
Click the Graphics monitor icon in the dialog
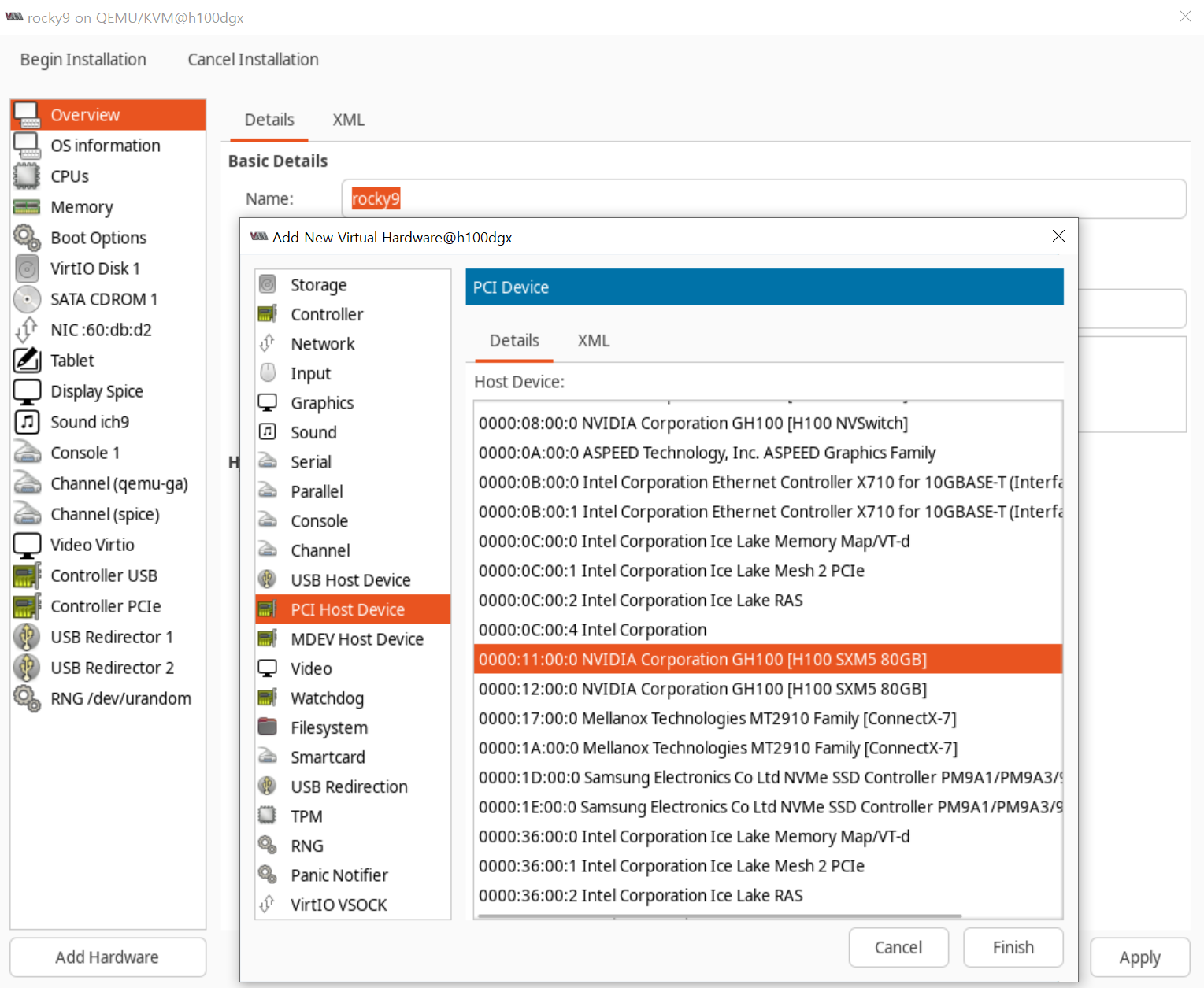pyautogui.click(x=268, y=402)
